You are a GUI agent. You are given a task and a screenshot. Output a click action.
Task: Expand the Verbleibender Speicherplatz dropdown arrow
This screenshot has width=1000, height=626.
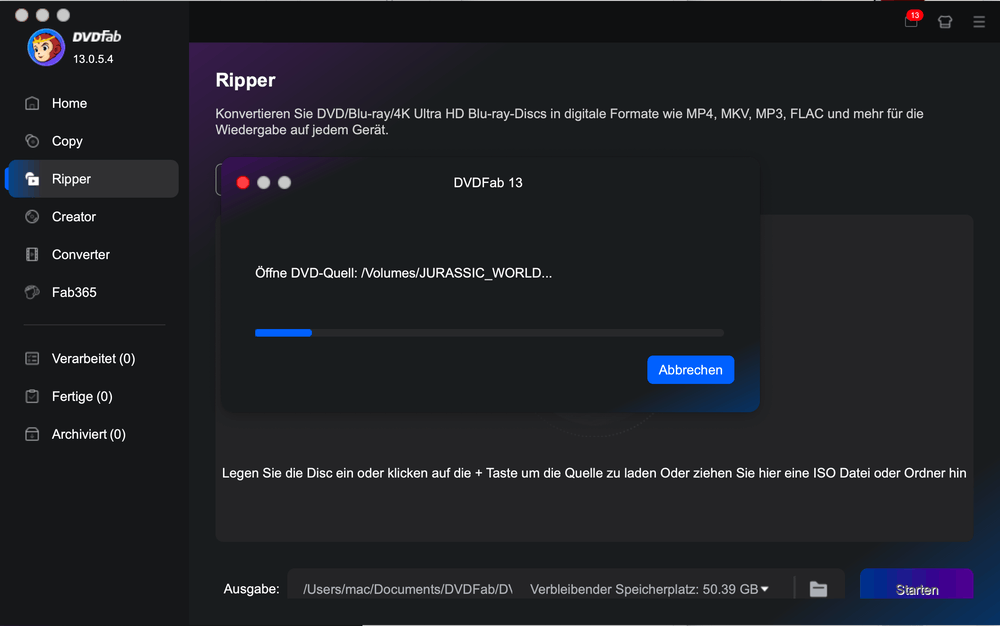[765, 589]
